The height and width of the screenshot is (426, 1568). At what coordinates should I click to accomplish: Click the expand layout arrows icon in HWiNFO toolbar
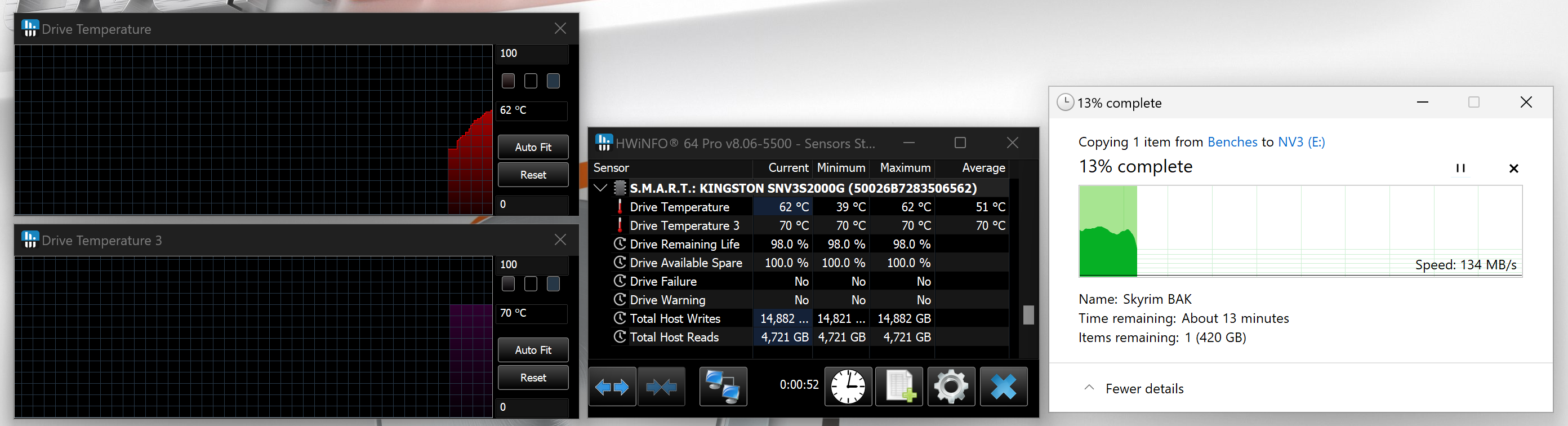(612, 387)
